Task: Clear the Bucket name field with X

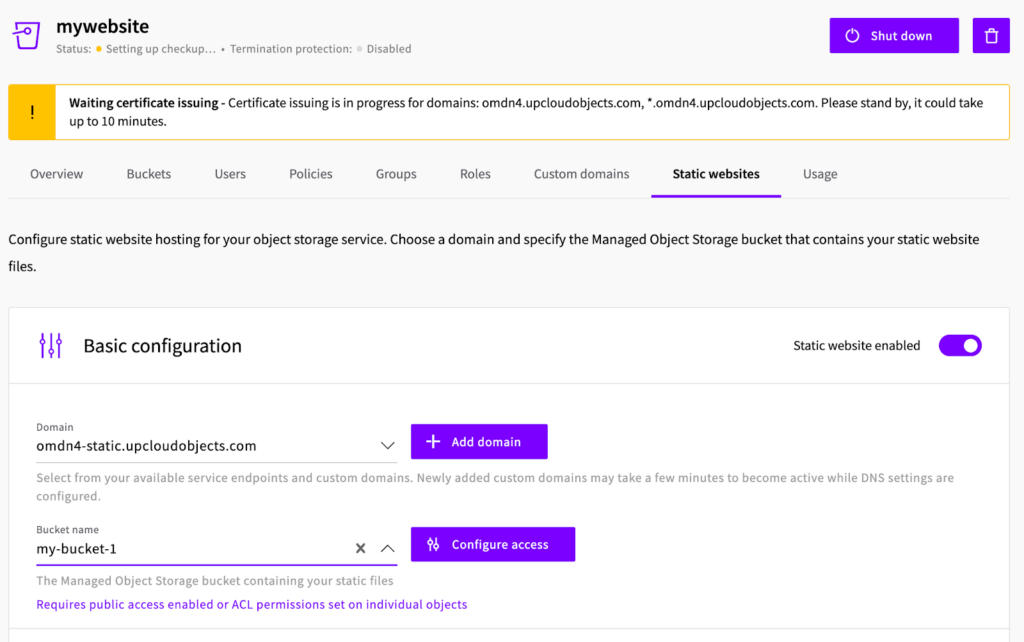Action: 360,548
